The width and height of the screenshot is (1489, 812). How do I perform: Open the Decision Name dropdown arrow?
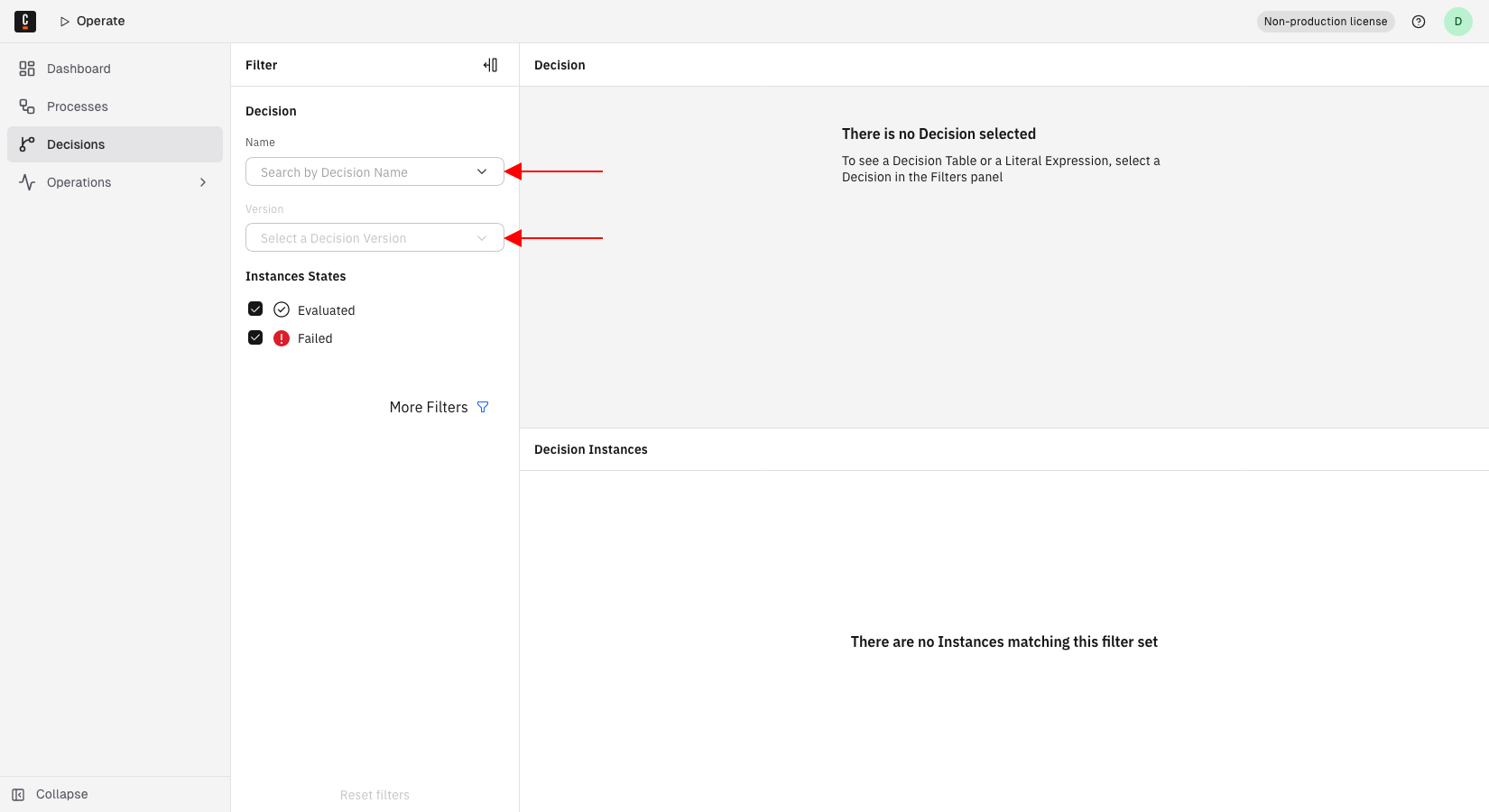482,171
